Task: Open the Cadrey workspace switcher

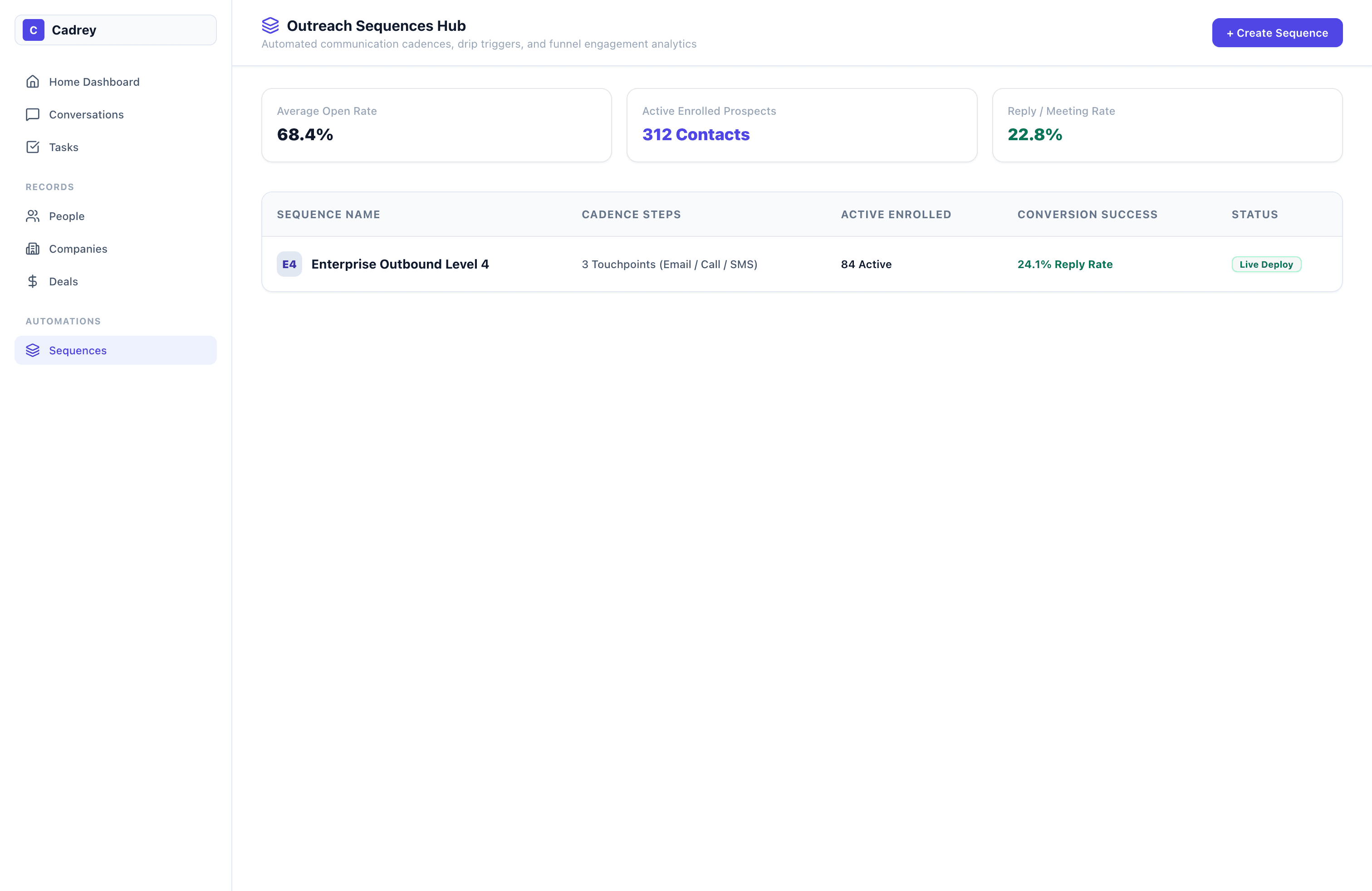Action: 115,30
